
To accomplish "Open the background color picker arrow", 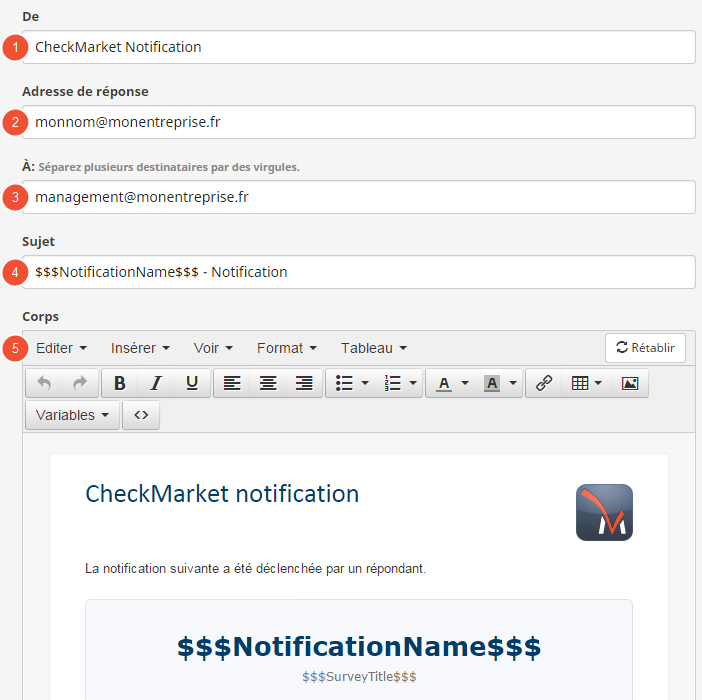I will tap(514, 384).
